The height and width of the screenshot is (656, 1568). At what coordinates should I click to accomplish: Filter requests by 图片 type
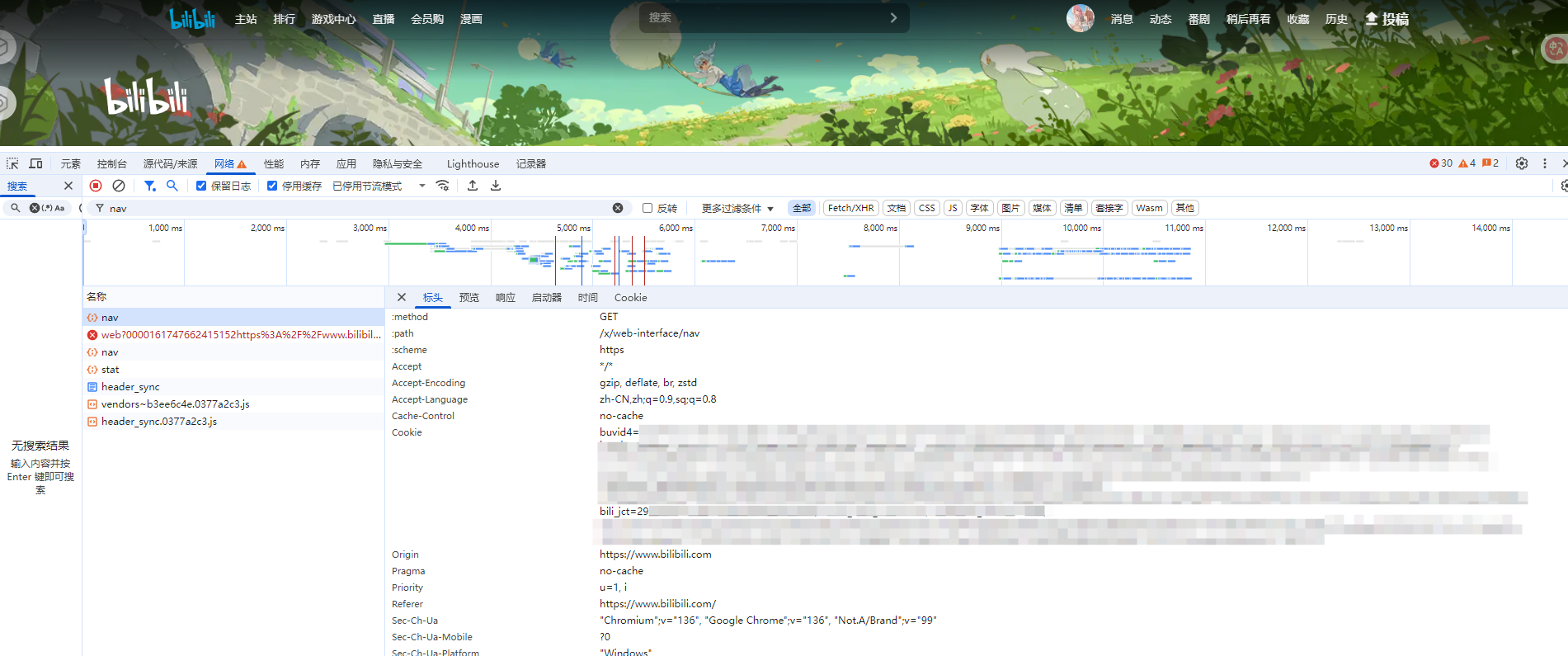pyautogui.click(x=1010, y=208)
